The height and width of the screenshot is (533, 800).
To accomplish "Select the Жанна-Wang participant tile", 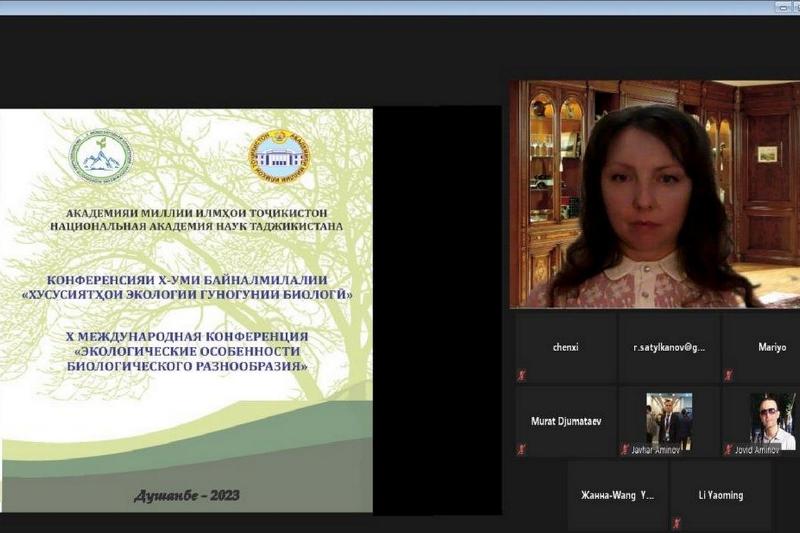I will click(x=617, y=495).
